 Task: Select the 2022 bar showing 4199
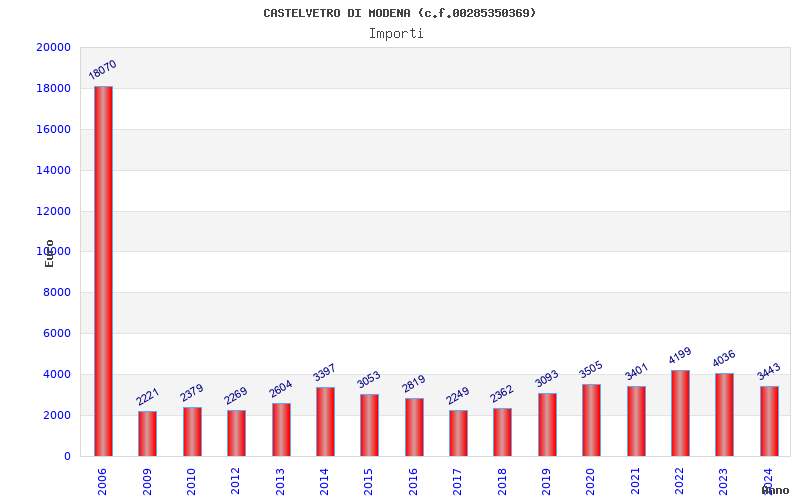[x=680, y=413]
